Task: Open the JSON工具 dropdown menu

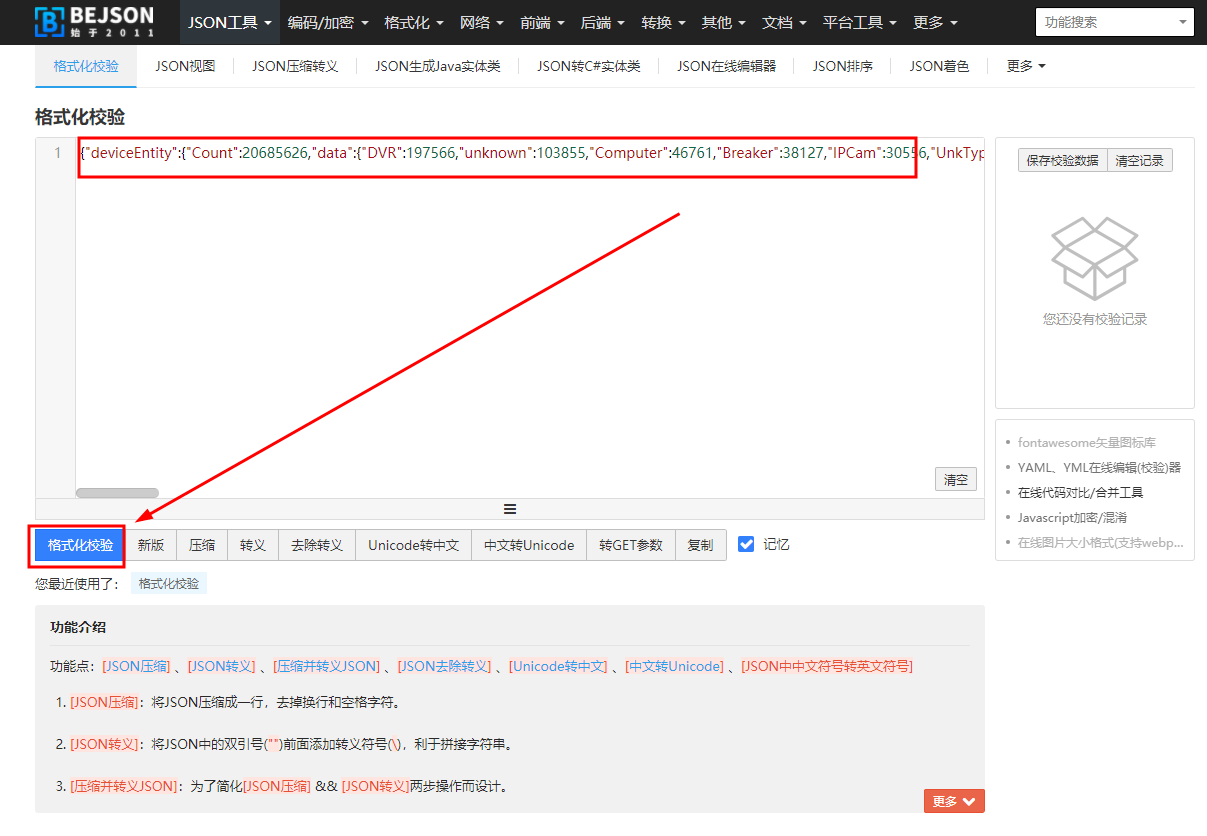Action: point(230,22)
